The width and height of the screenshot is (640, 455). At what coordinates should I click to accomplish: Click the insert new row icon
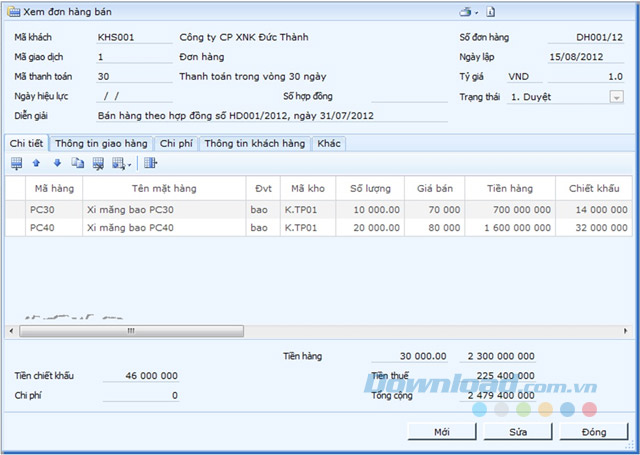tap(16, 163)
